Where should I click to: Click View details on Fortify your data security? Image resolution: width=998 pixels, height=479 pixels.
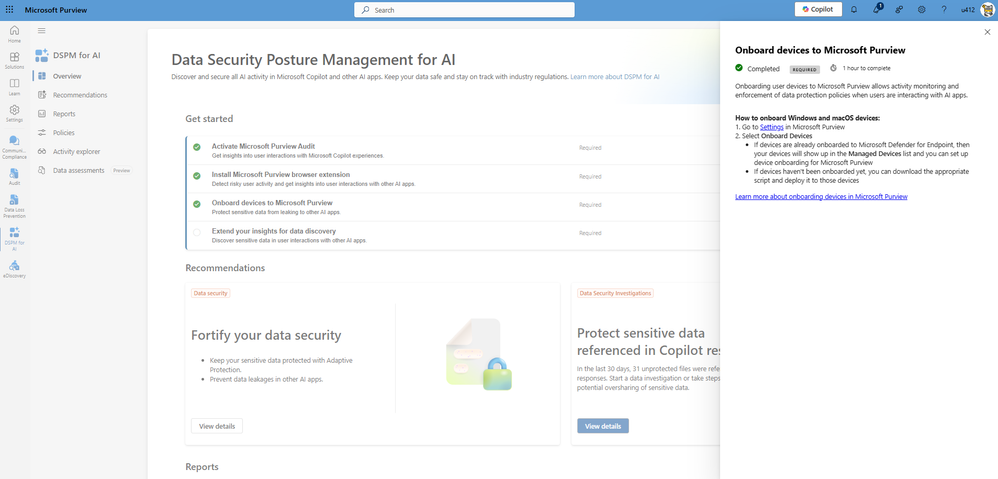coord(217,426)
